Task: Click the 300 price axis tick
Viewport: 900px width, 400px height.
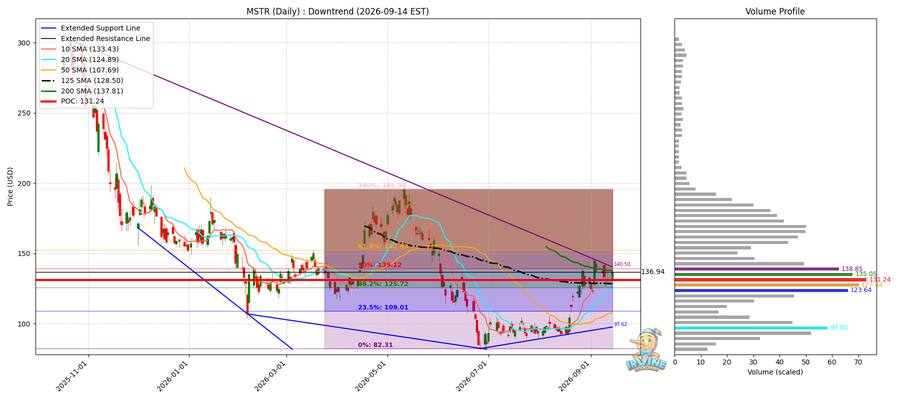Action: click(x=24, y=43)
